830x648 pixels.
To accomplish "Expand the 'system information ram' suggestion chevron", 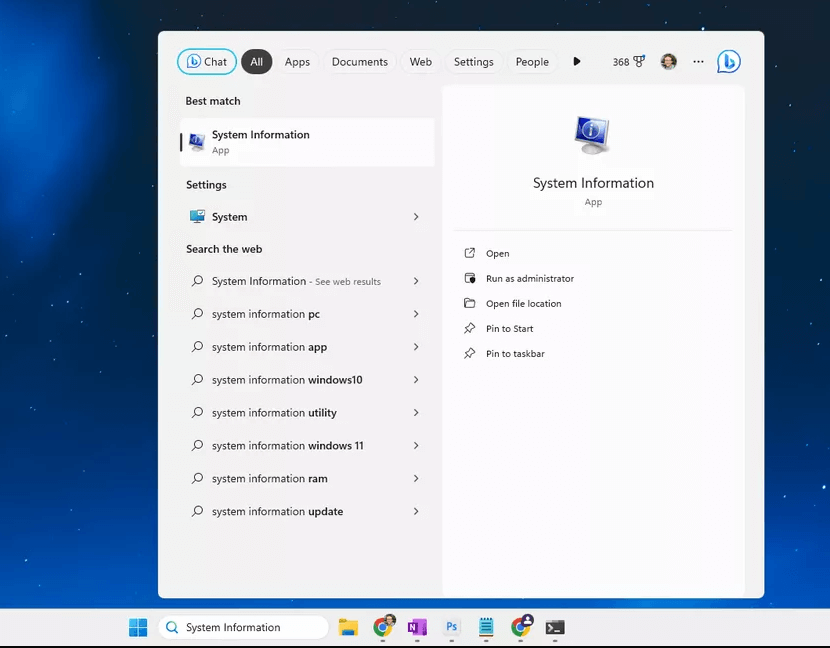I will coord(416,479).
